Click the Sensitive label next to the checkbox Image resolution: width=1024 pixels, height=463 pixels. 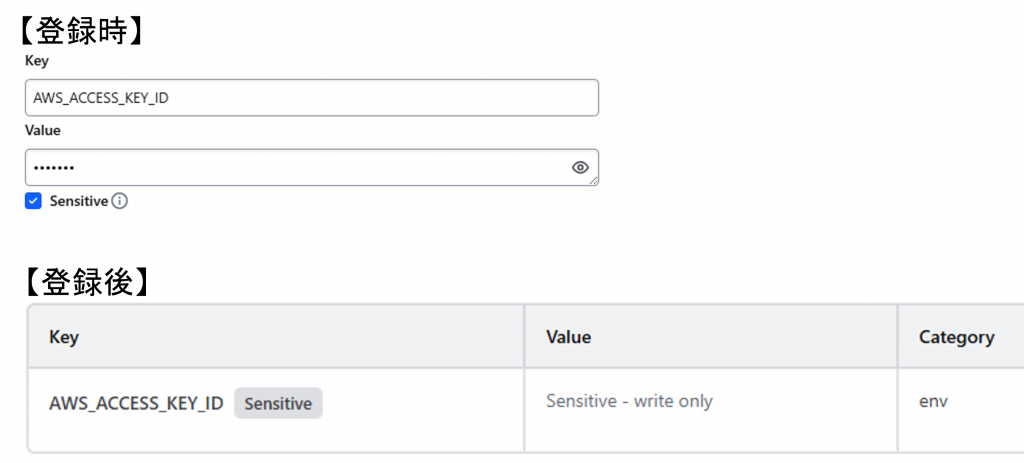pyautogui.click(x=78, y=201)
